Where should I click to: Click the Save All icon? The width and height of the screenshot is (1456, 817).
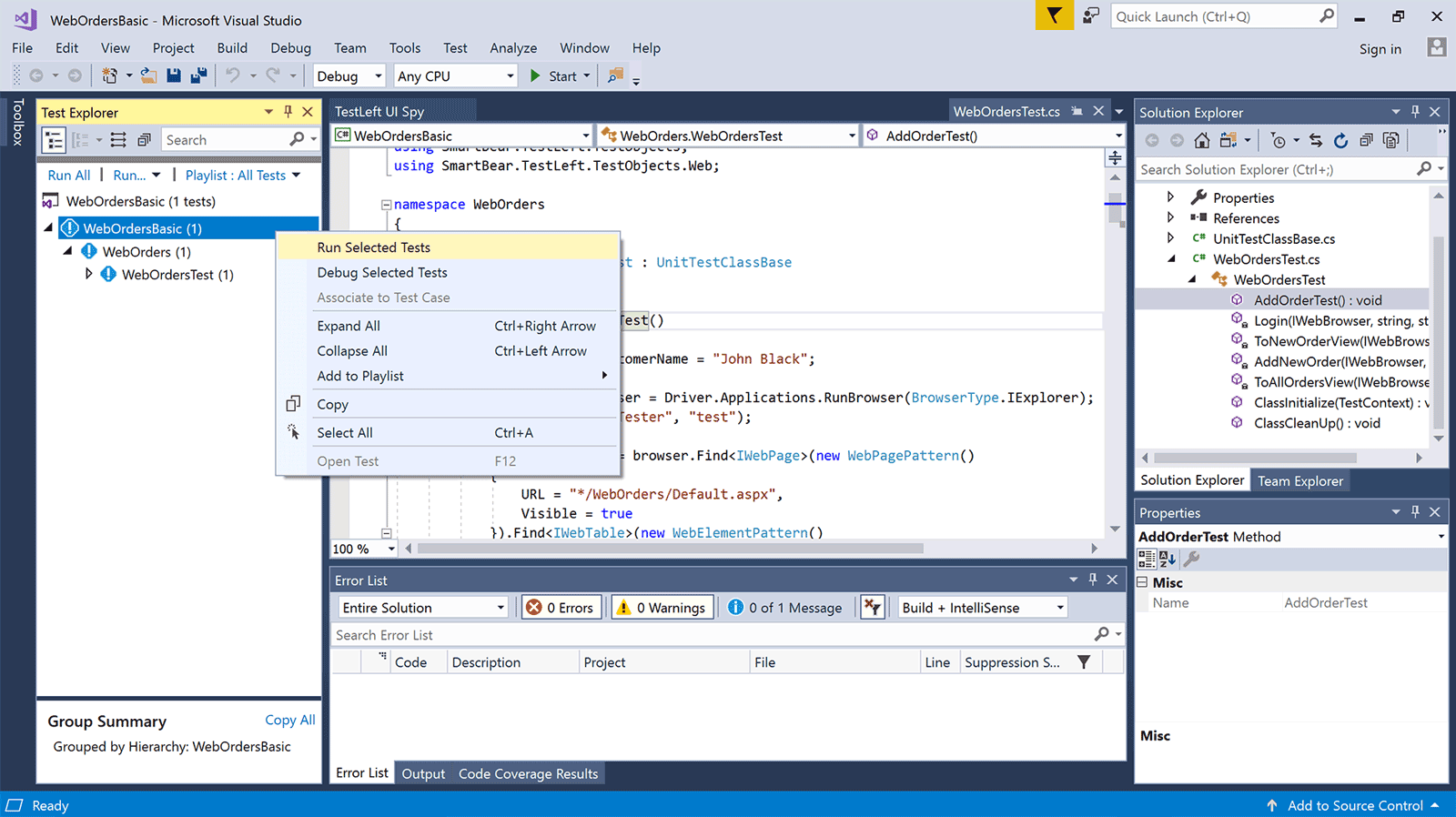coord(198,76)
